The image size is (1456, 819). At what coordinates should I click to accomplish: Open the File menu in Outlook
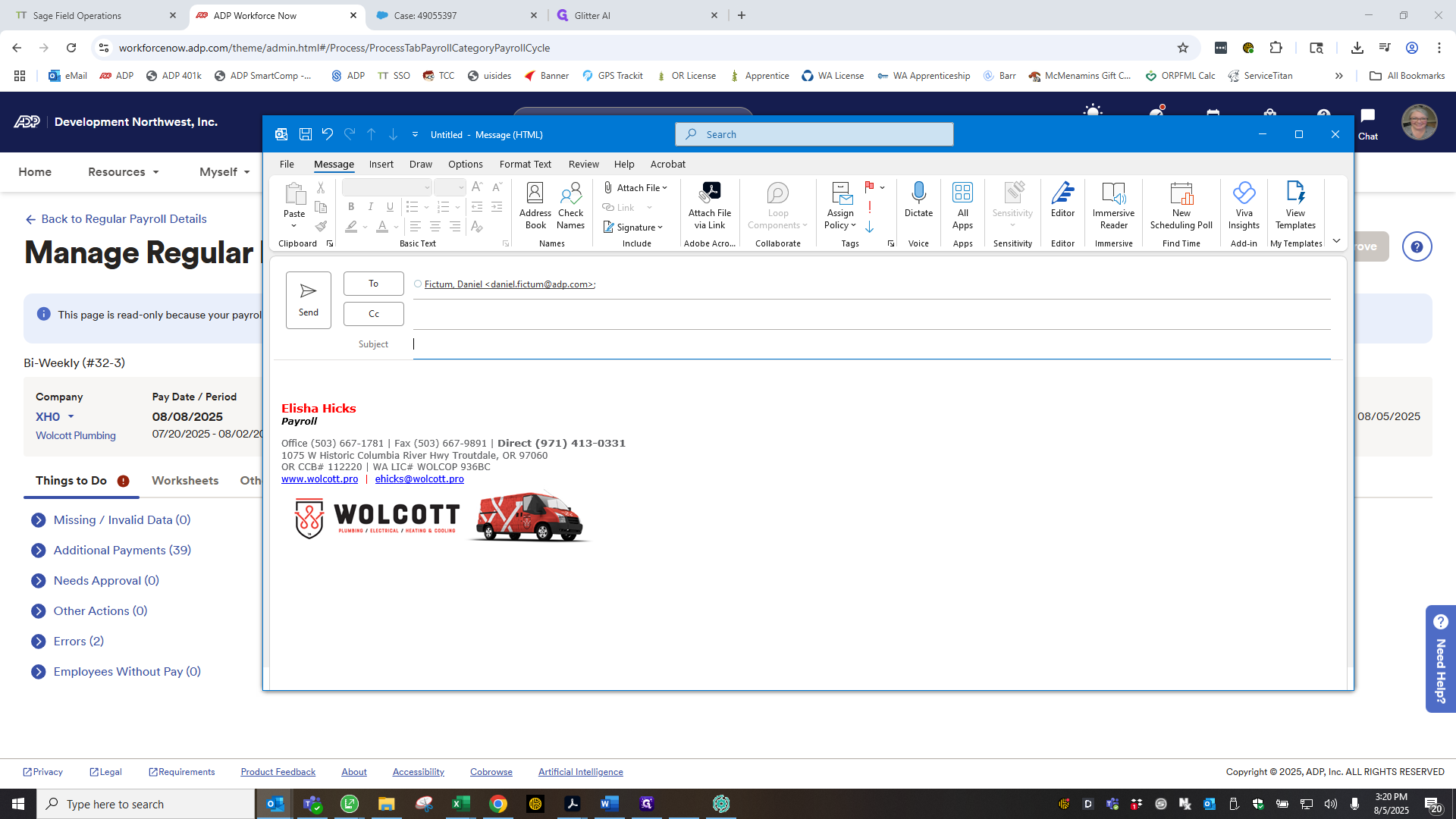[287, 164]
